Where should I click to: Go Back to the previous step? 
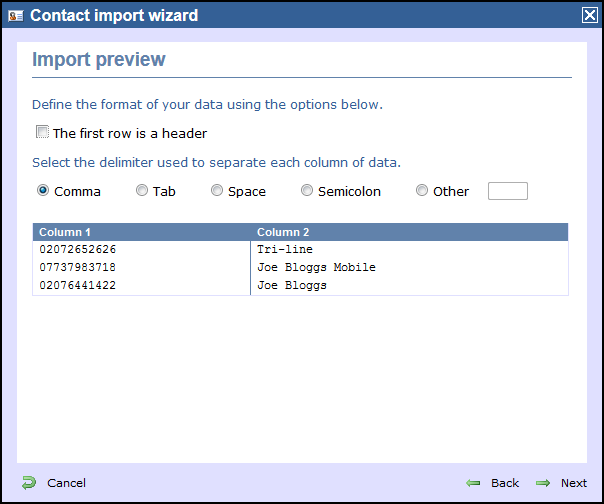pyautogui.click(x=505, y=483)
